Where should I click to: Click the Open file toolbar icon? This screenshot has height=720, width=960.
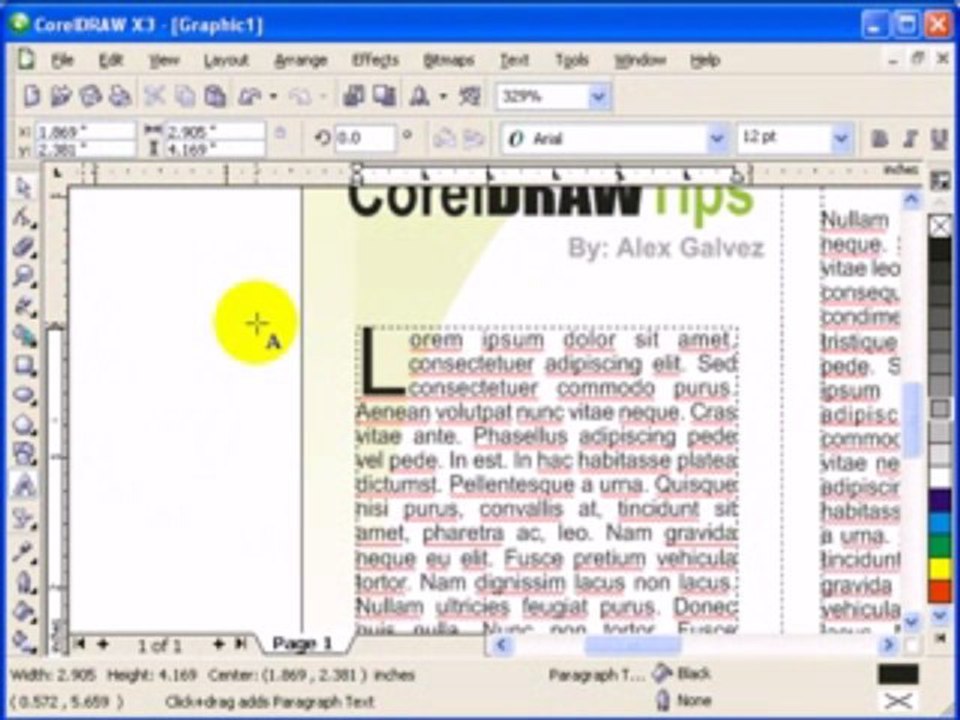[x=61, y=96]
